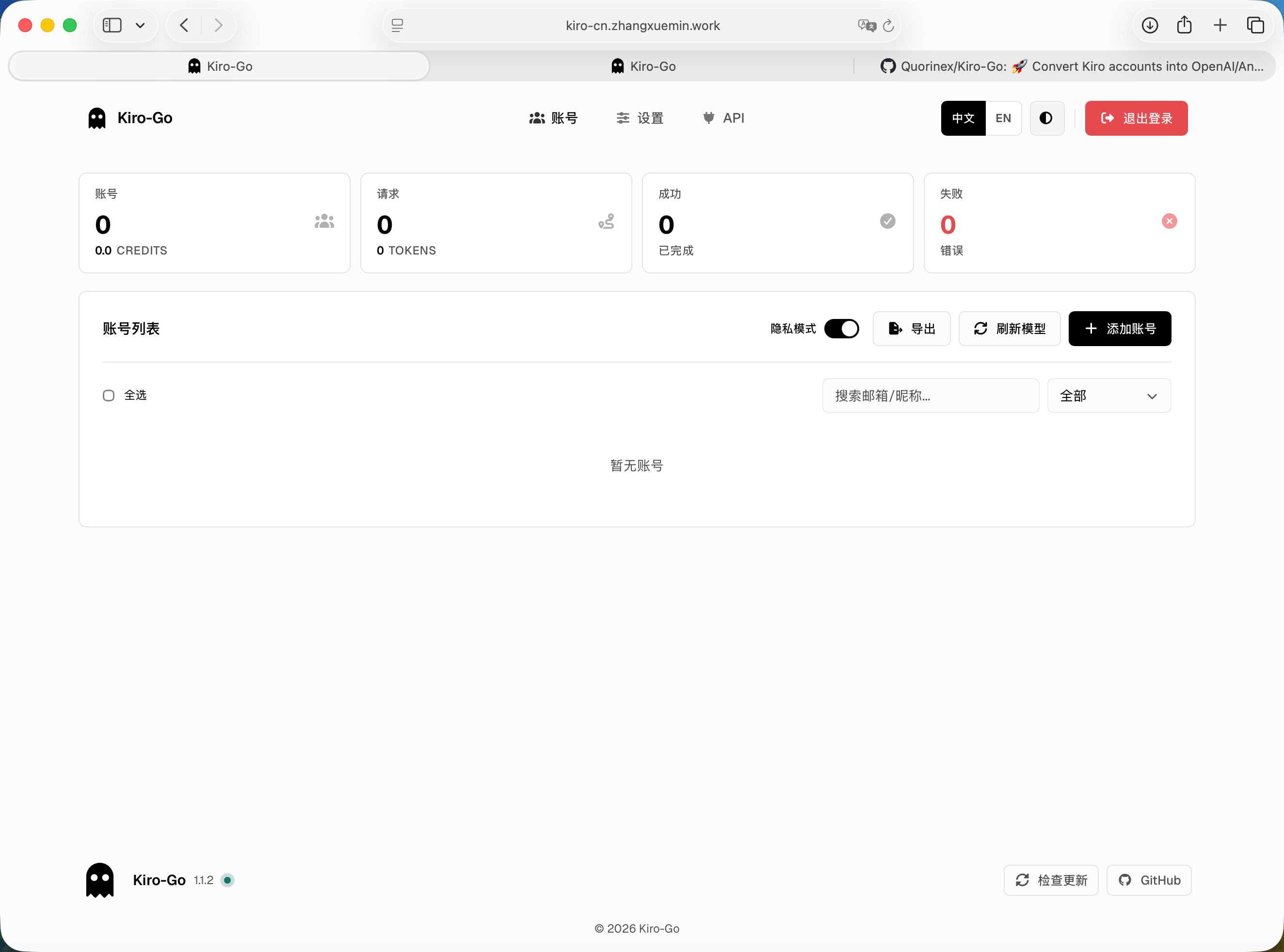1284x952 pixels.
Task: Open the GitHub link in footer
Action: coord(1149,880)
